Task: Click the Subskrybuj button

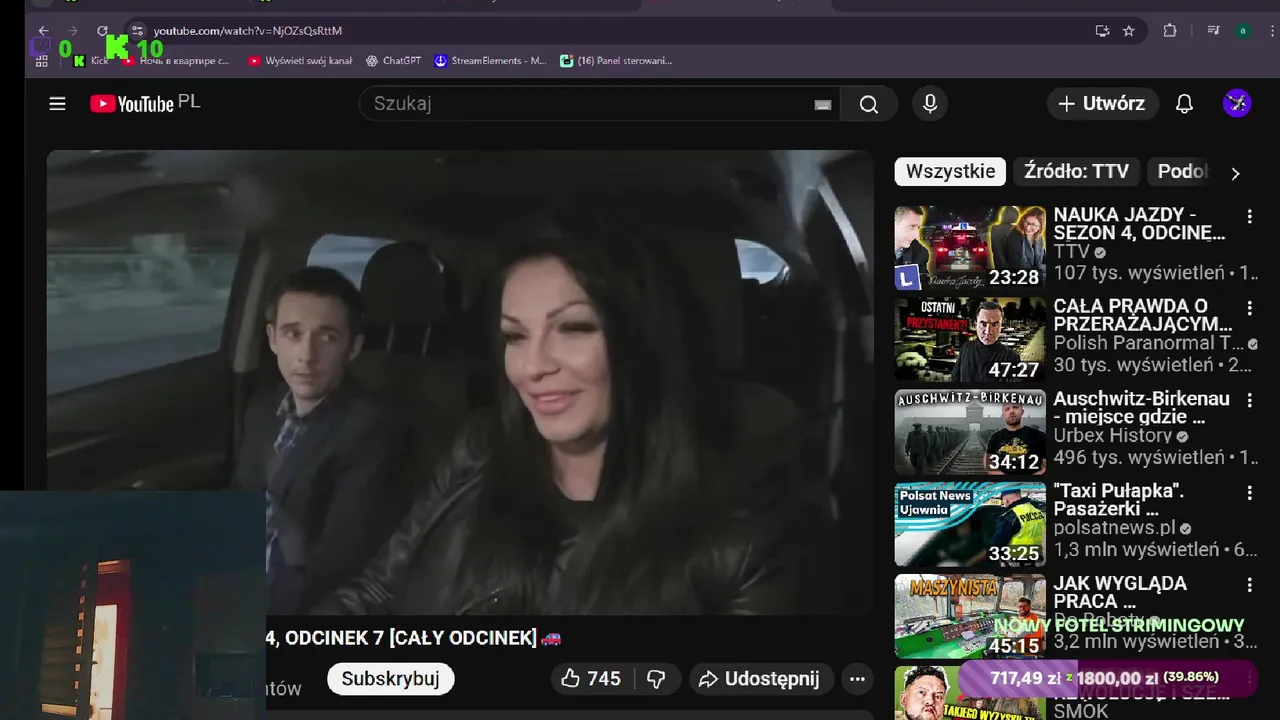Action: pos(390,679)
